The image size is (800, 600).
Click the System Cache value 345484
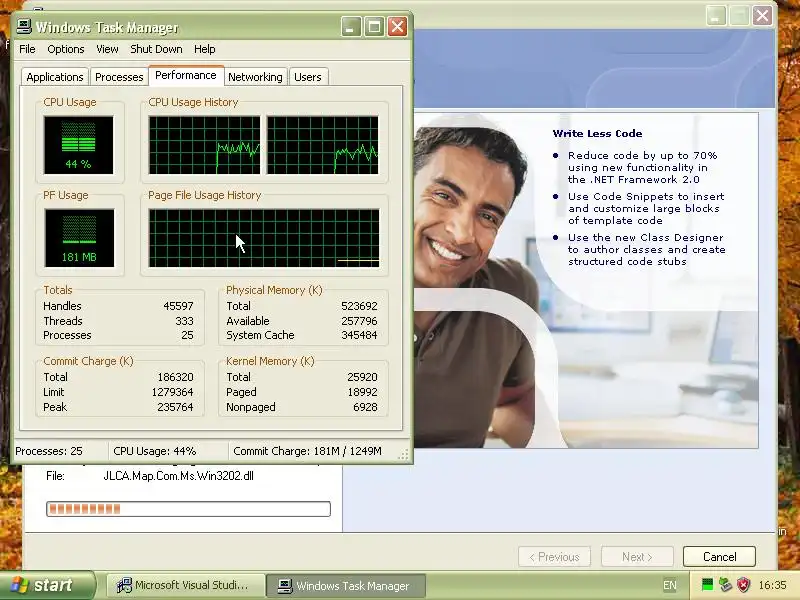pos(359,335)
